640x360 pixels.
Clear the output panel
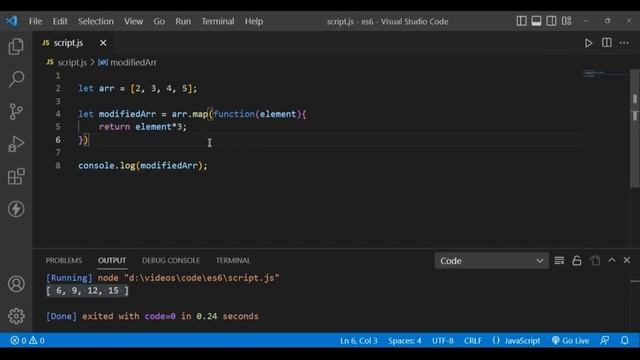click(x=559, y=260)
